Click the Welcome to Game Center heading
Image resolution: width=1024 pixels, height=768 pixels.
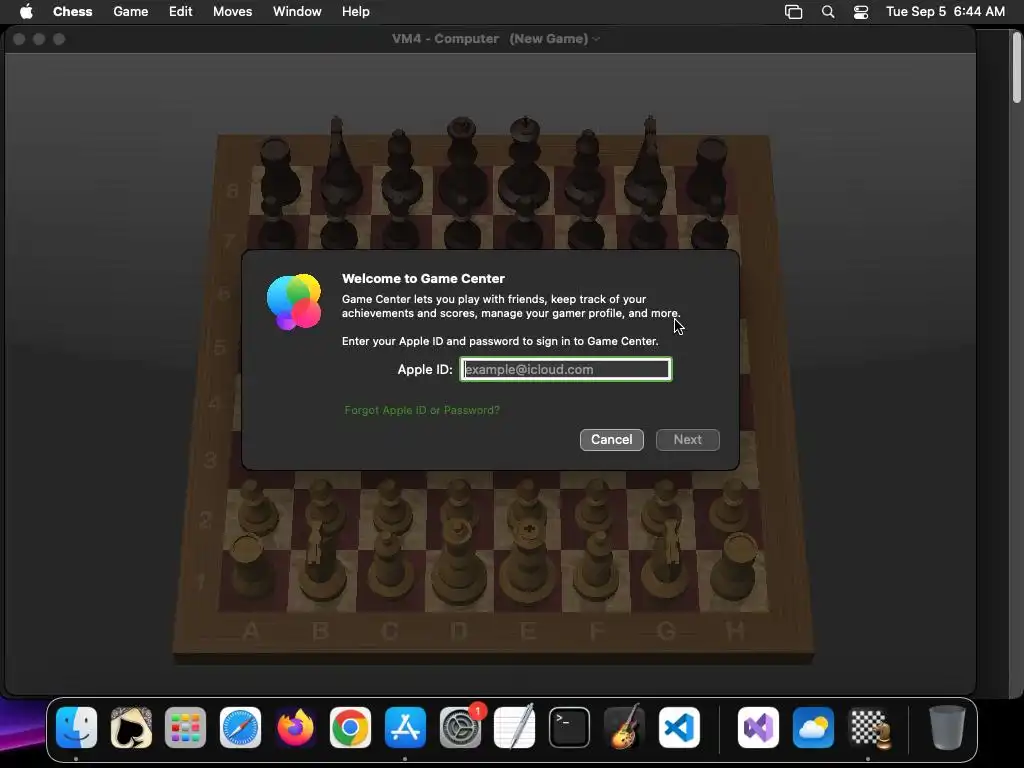click(x=423, y=278)
